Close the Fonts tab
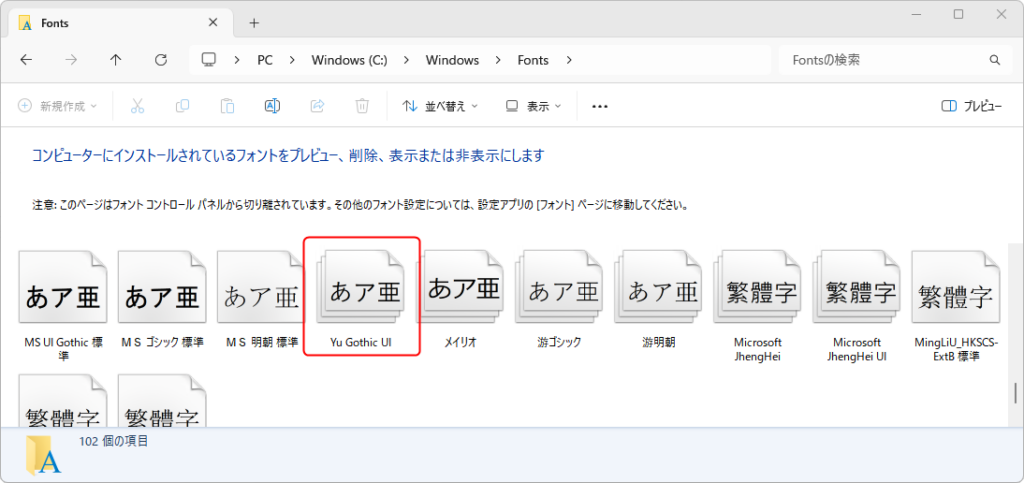 tap(213, 22)
